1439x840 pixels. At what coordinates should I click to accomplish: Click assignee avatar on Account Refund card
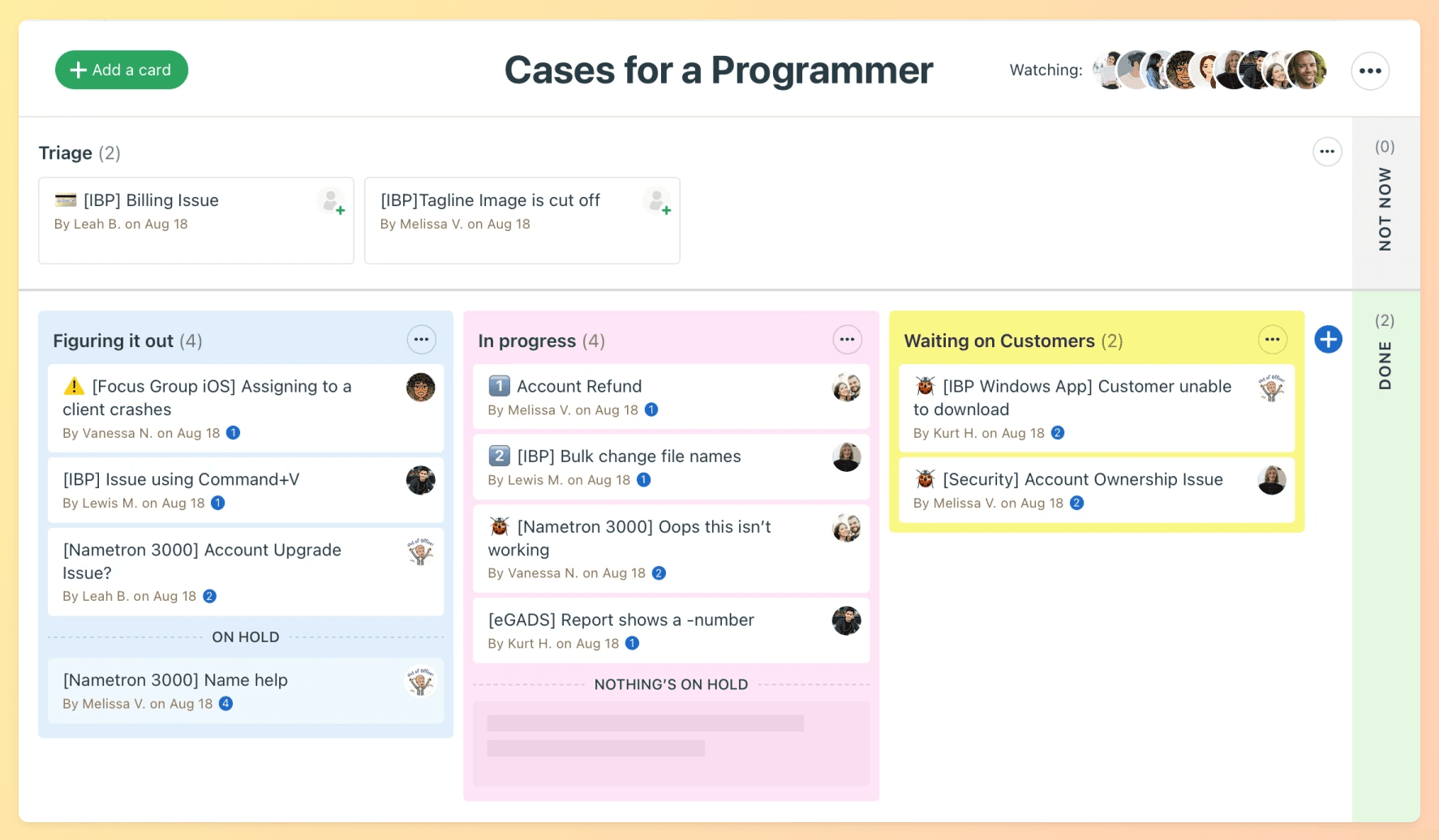point(846,388)
